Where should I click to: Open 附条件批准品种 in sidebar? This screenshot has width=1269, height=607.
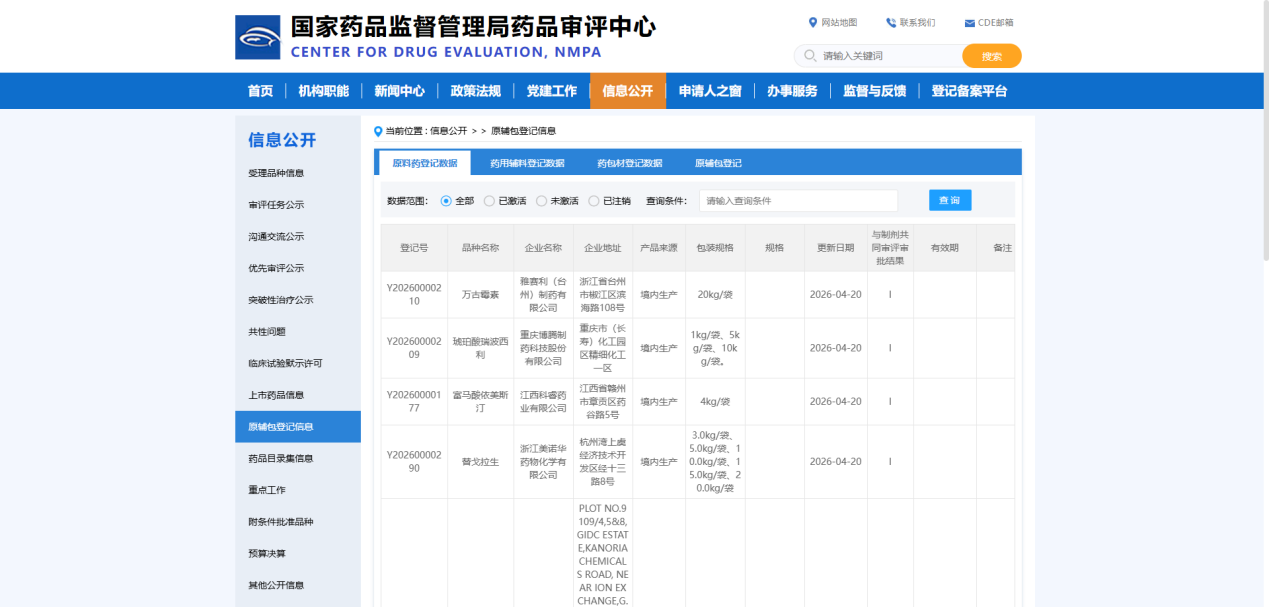(298, 522)
